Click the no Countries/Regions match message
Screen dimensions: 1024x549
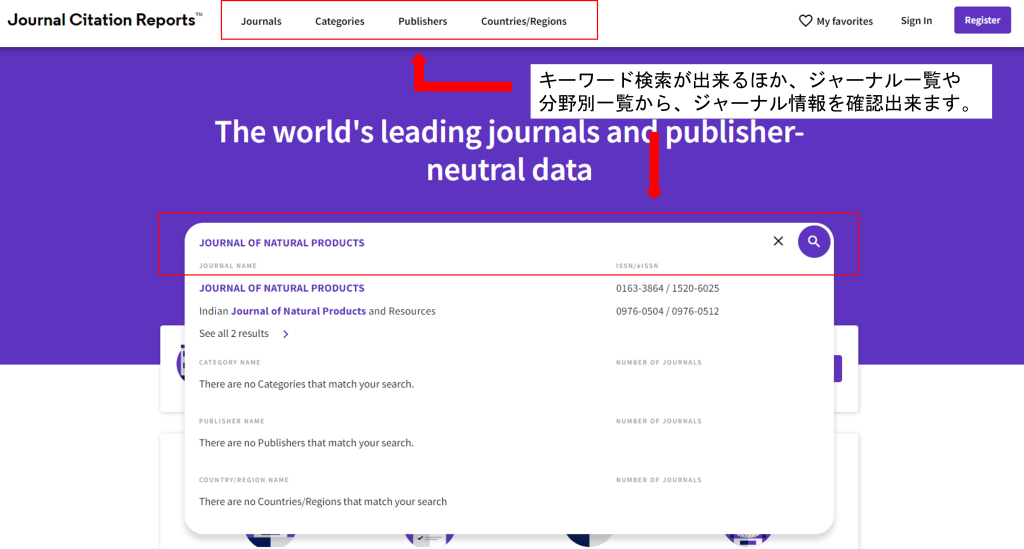pos(323,501)
